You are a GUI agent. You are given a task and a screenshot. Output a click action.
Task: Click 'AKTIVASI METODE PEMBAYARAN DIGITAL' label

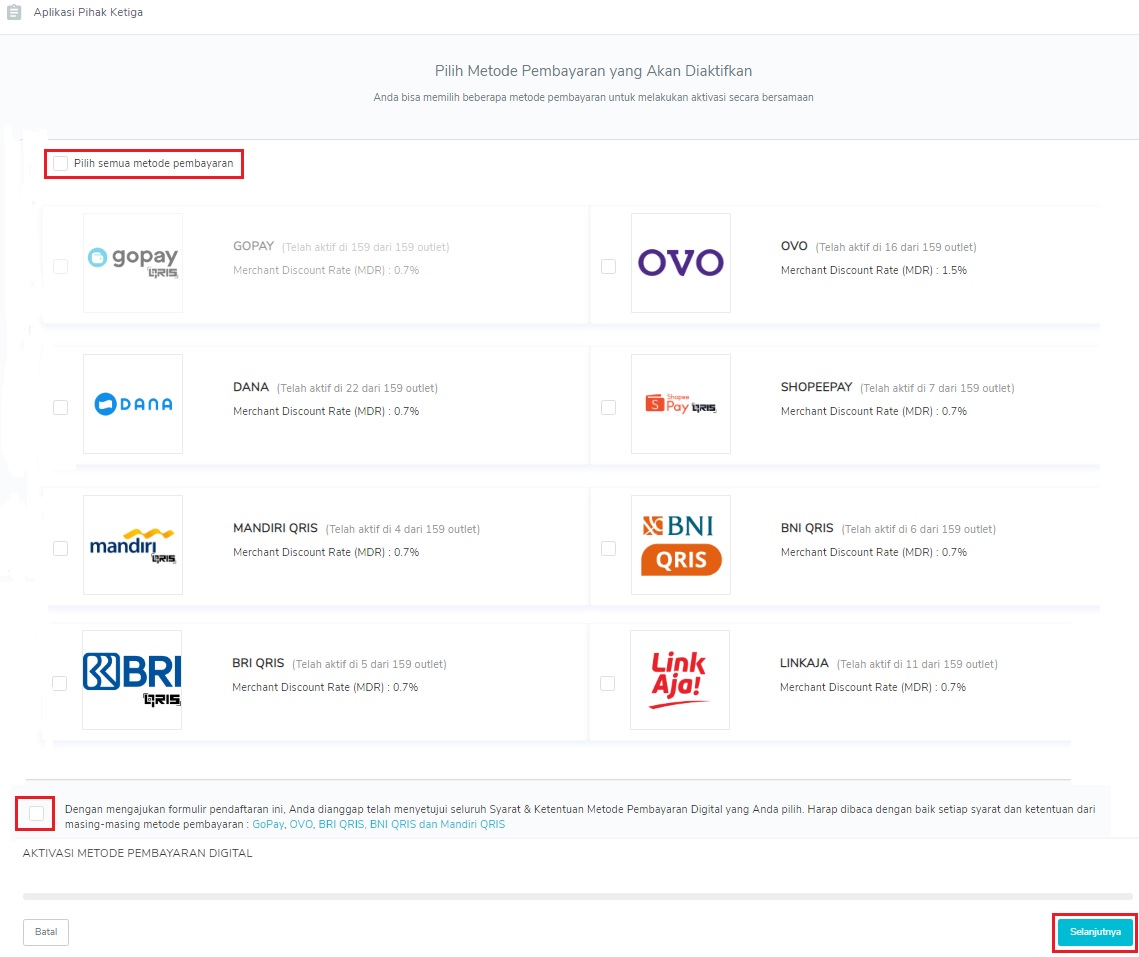(x=137, y=853)
